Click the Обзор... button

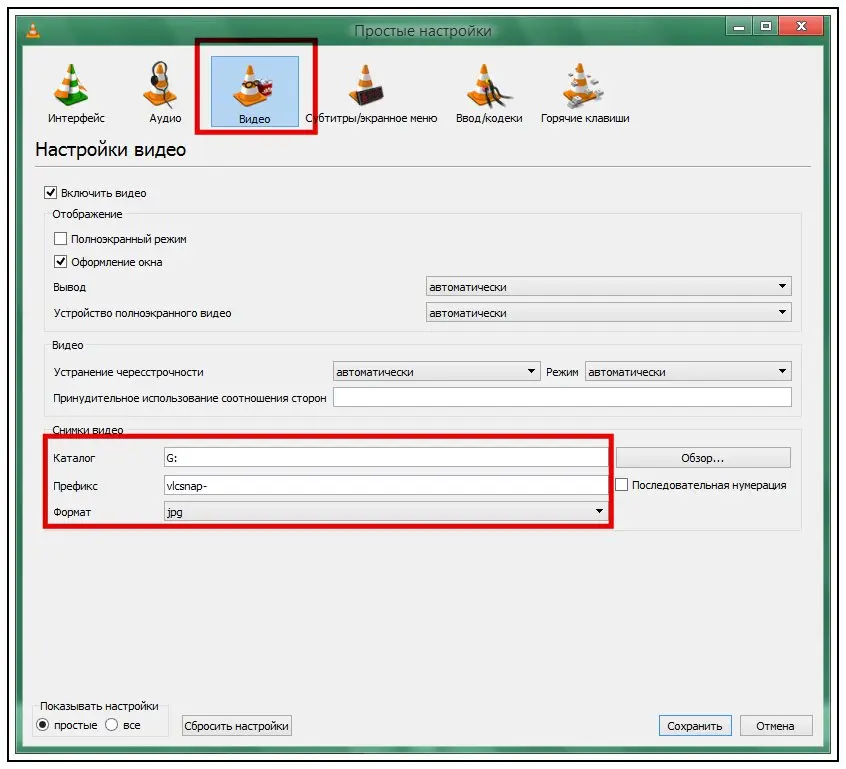(x=703, y=458)
